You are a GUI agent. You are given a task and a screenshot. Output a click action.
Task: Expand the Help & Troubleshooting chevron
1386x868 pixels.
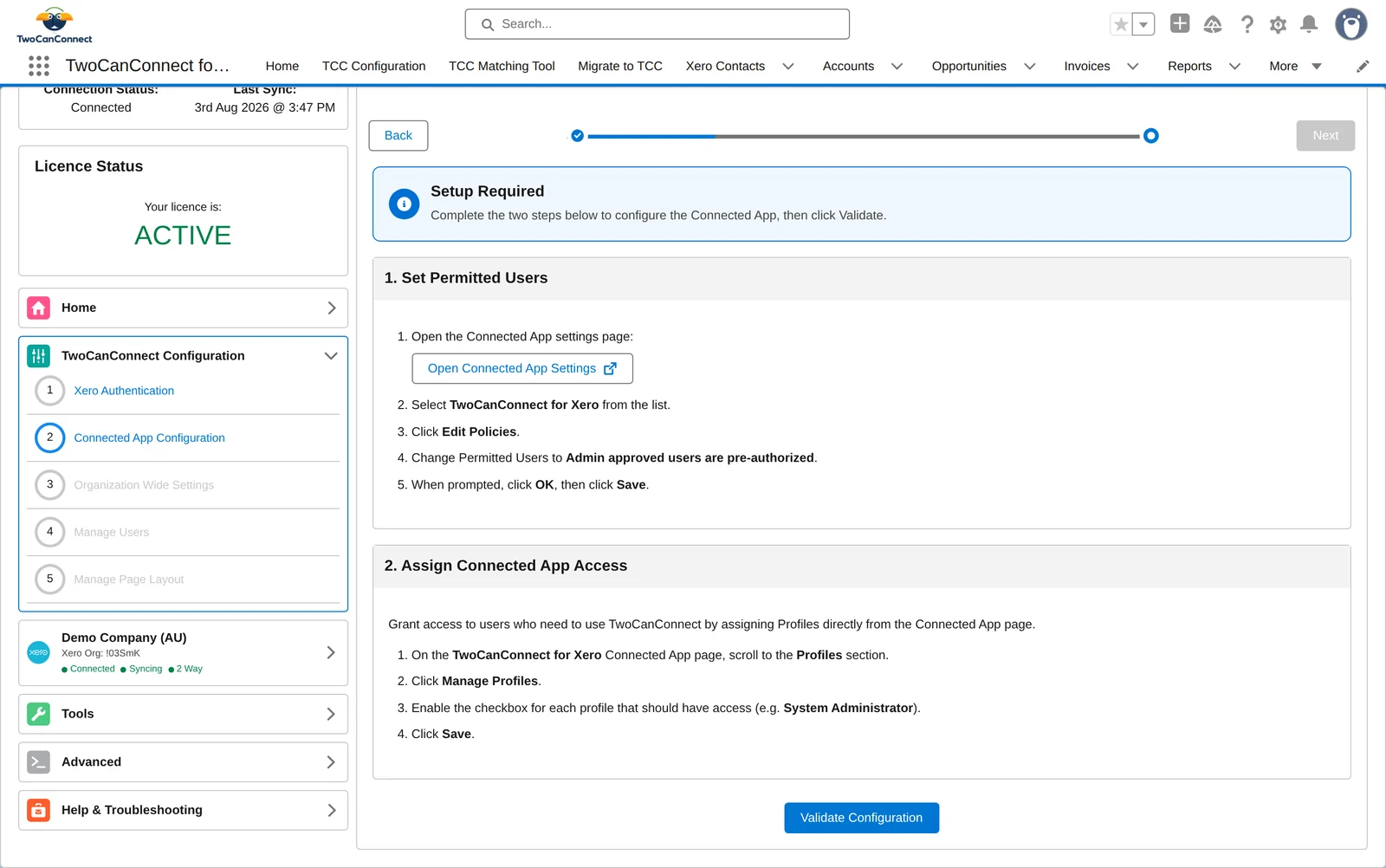(x=331, y=810)
